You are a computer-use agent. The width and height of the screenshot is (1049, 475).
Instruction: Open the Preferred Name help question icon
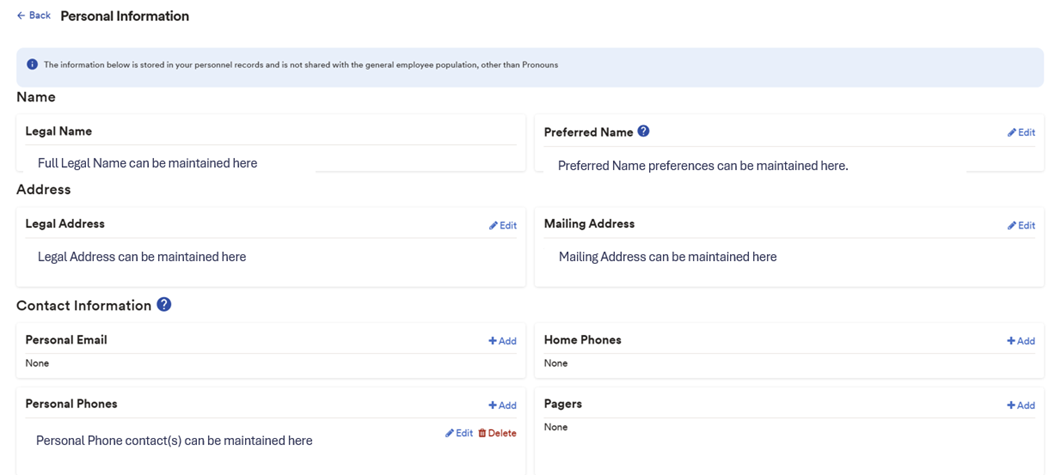[643, 131]
